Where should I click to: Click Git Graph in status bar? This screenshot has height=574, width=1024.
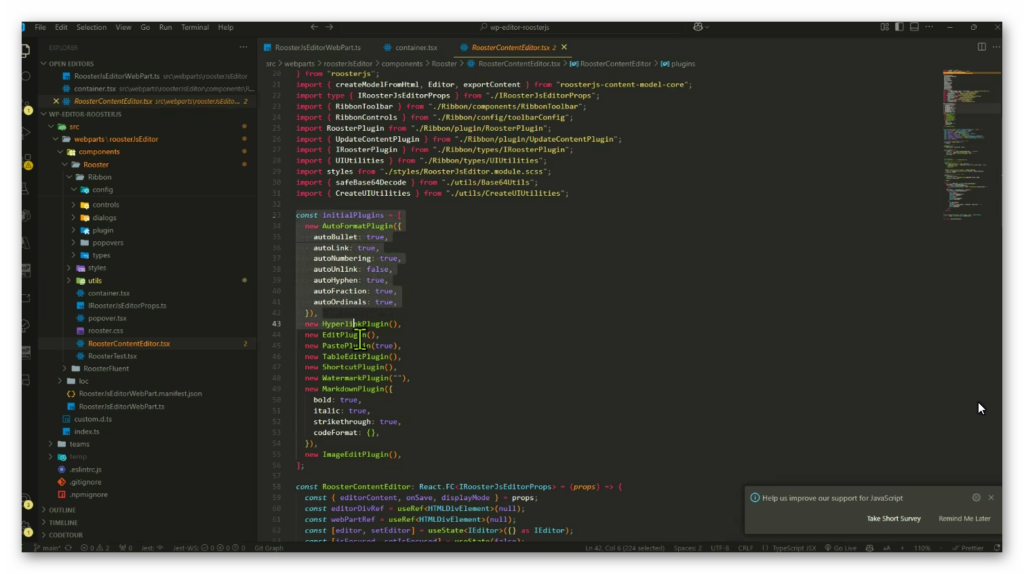(269, 548)
